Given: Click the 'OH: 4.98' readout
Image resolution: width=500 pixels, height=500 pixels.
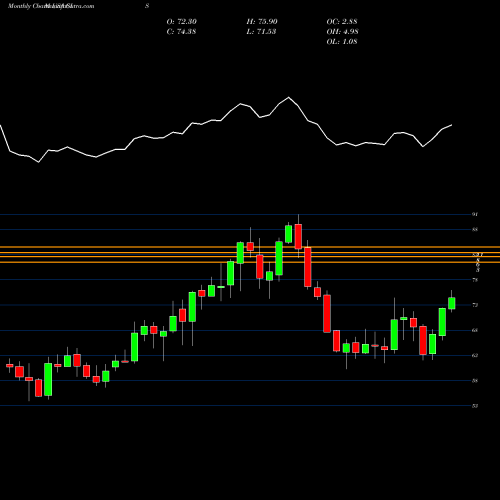Looking at the screenshot, I should tap(342, 32).
